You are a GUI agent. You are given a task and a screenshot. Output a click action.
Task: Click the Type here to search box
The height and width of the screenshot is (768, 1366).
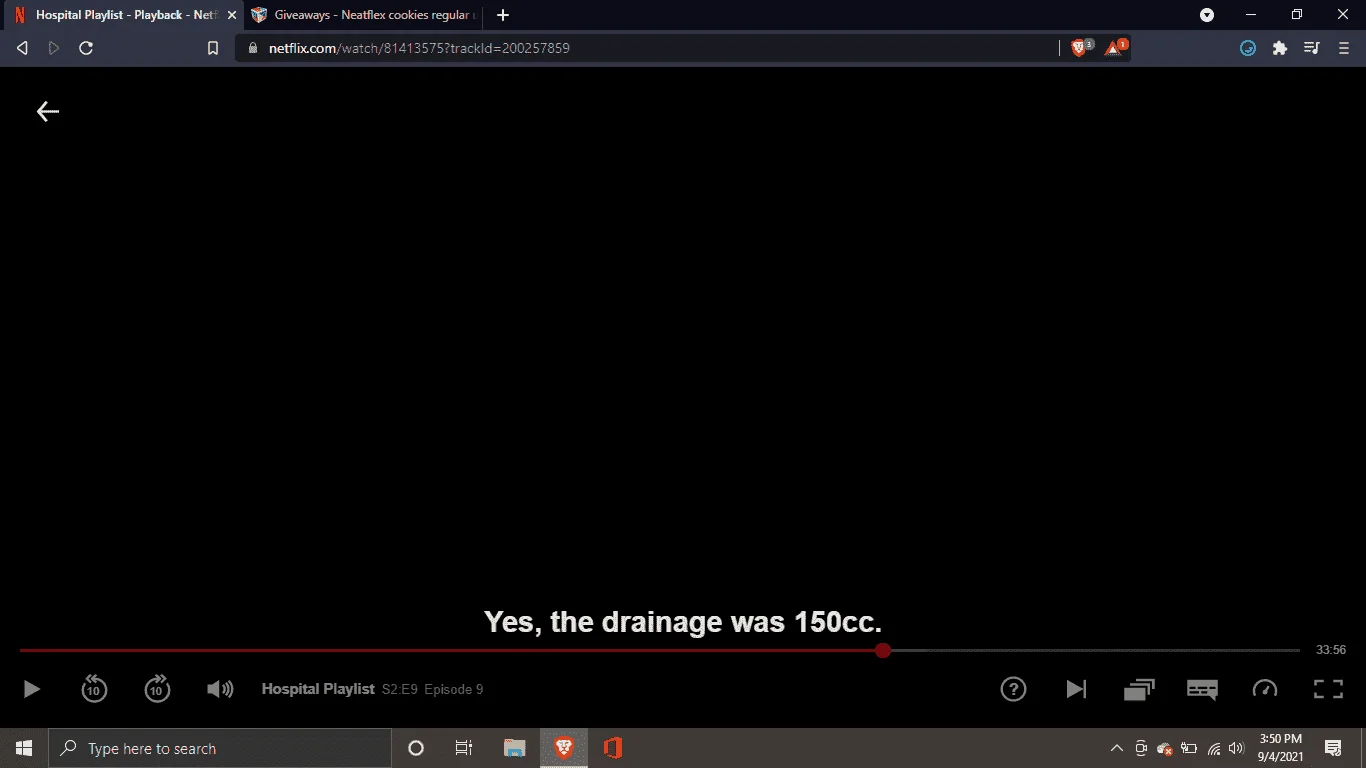tap(220, 748)
